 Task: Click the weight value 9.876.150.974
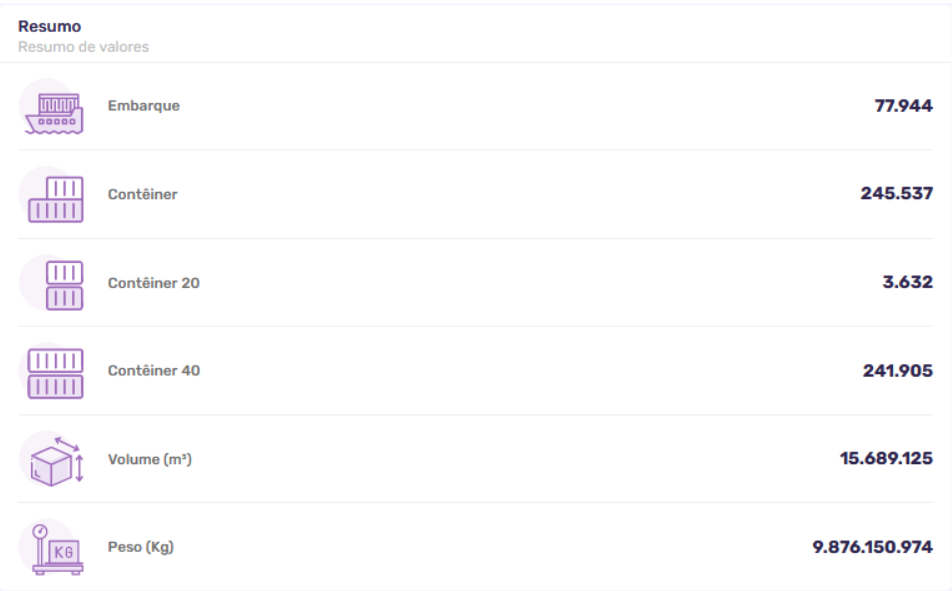(872, 547)
